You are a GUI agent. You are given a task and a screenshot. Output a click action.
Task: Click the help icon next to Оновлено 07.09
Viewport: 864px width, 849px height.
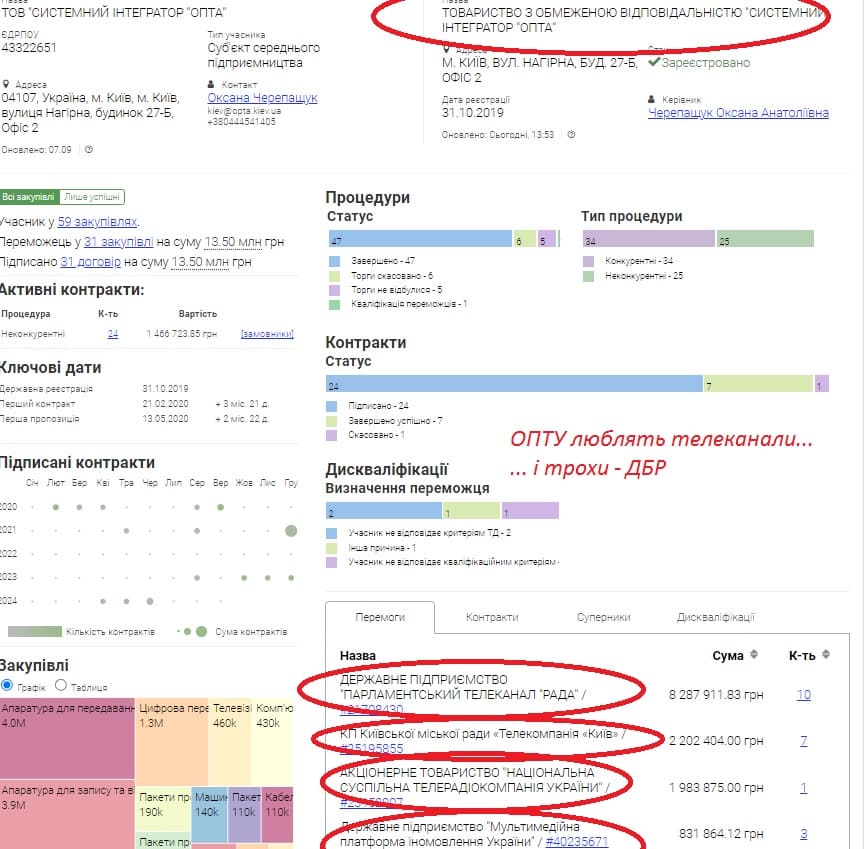pyautogui.click(x=89, y=150)
